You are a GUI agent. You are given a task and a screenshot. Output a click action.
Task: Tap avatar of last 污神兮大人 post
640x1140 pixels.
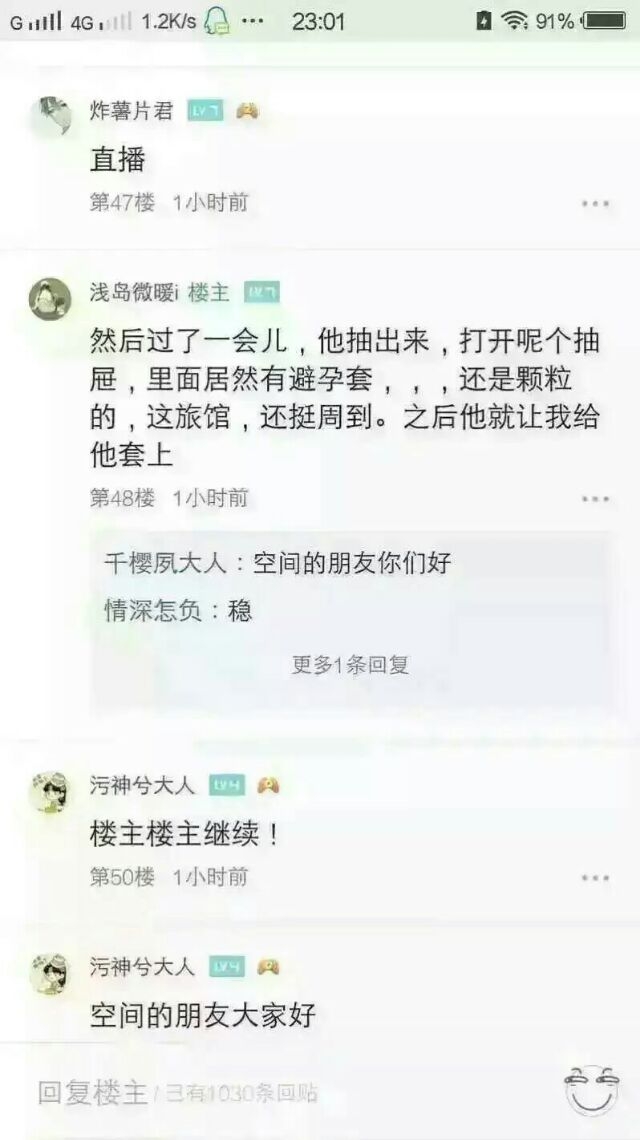50,974
